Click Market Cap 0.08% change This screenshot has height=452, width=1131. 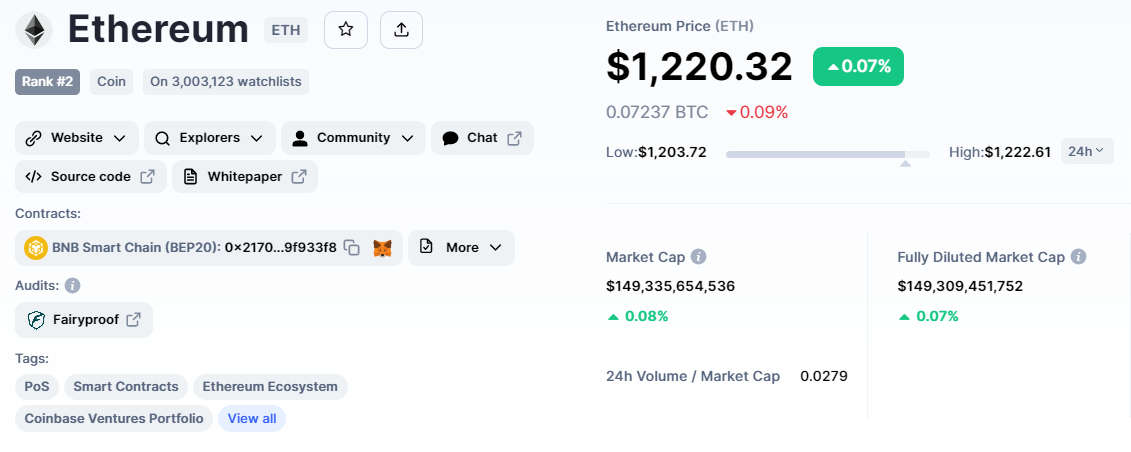[638, 316]
